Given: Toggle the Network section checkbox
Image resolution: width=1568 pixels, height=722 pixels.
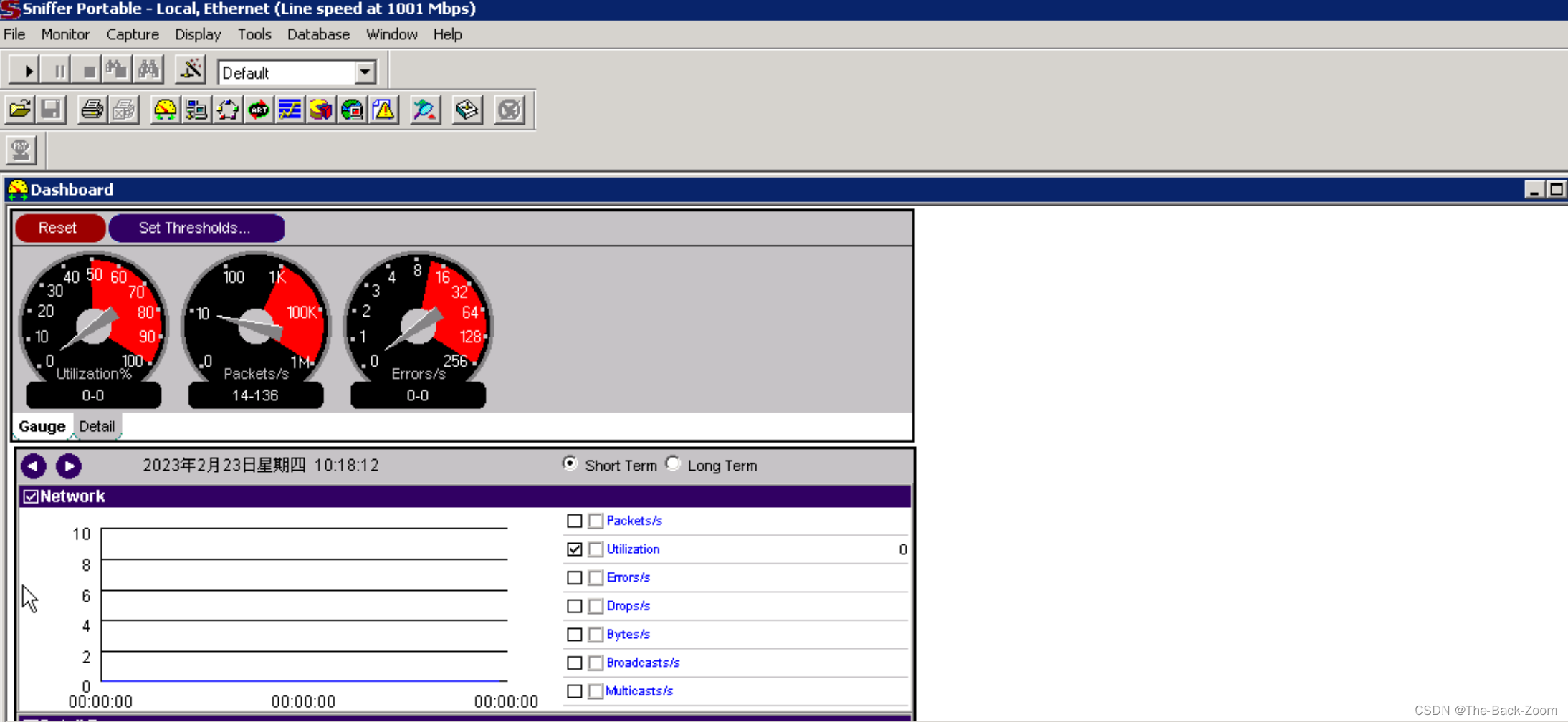Looking at the screenshot, I should (x=31, y=496).
